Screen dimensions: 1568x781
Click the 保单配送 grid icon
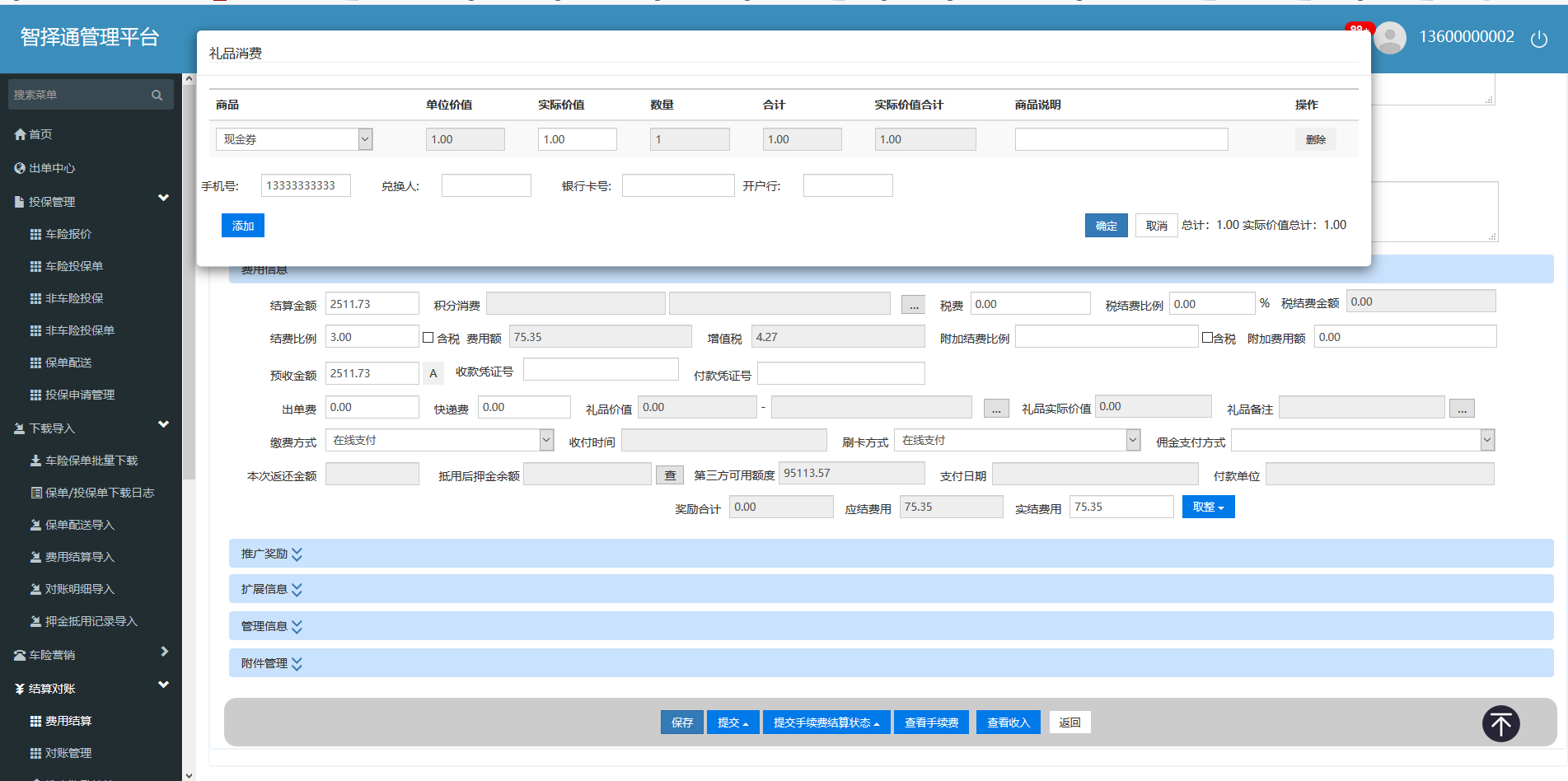click(35, 363)
